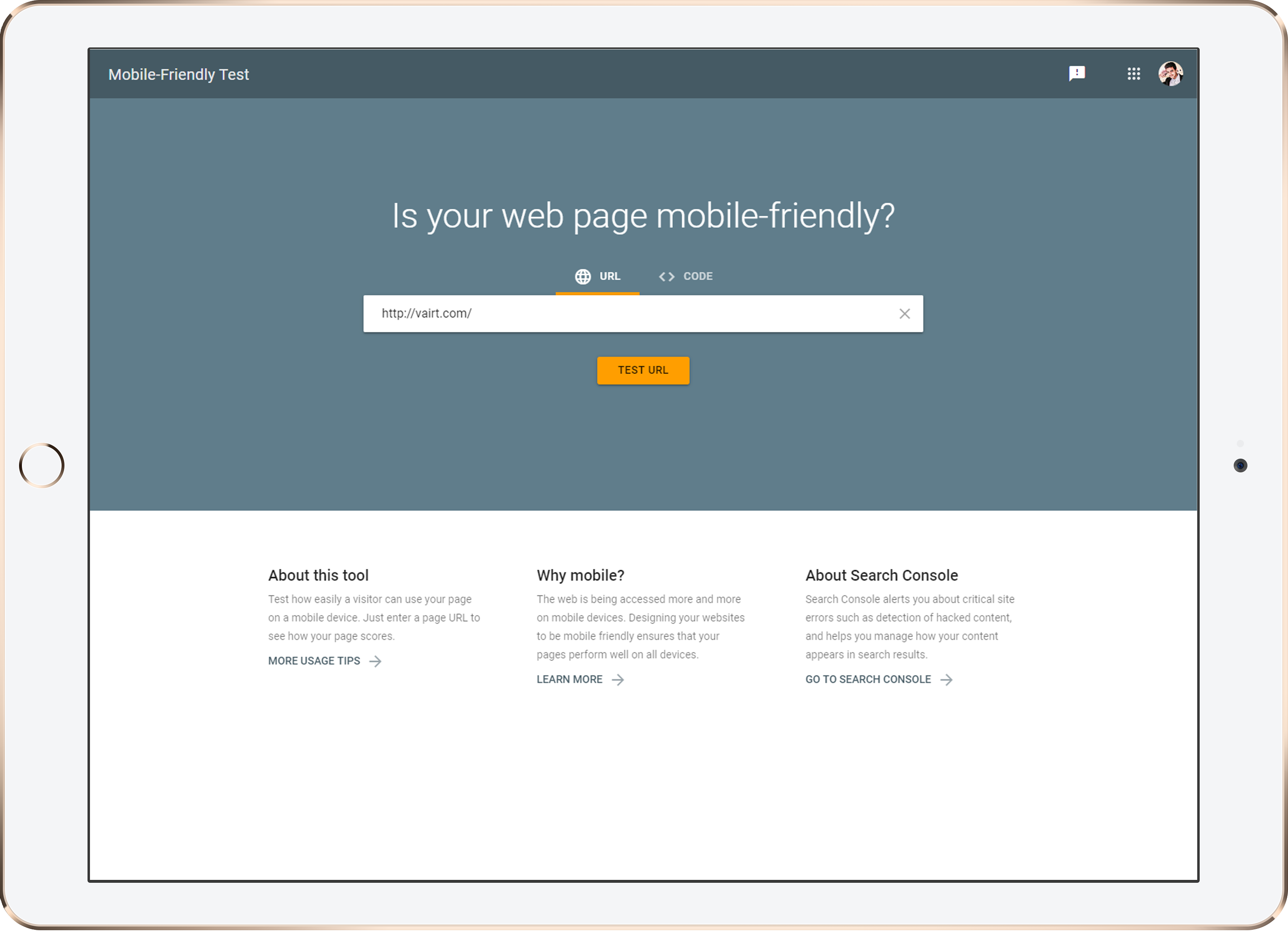Open the LEARN MORE link

(x=580, y=680)
